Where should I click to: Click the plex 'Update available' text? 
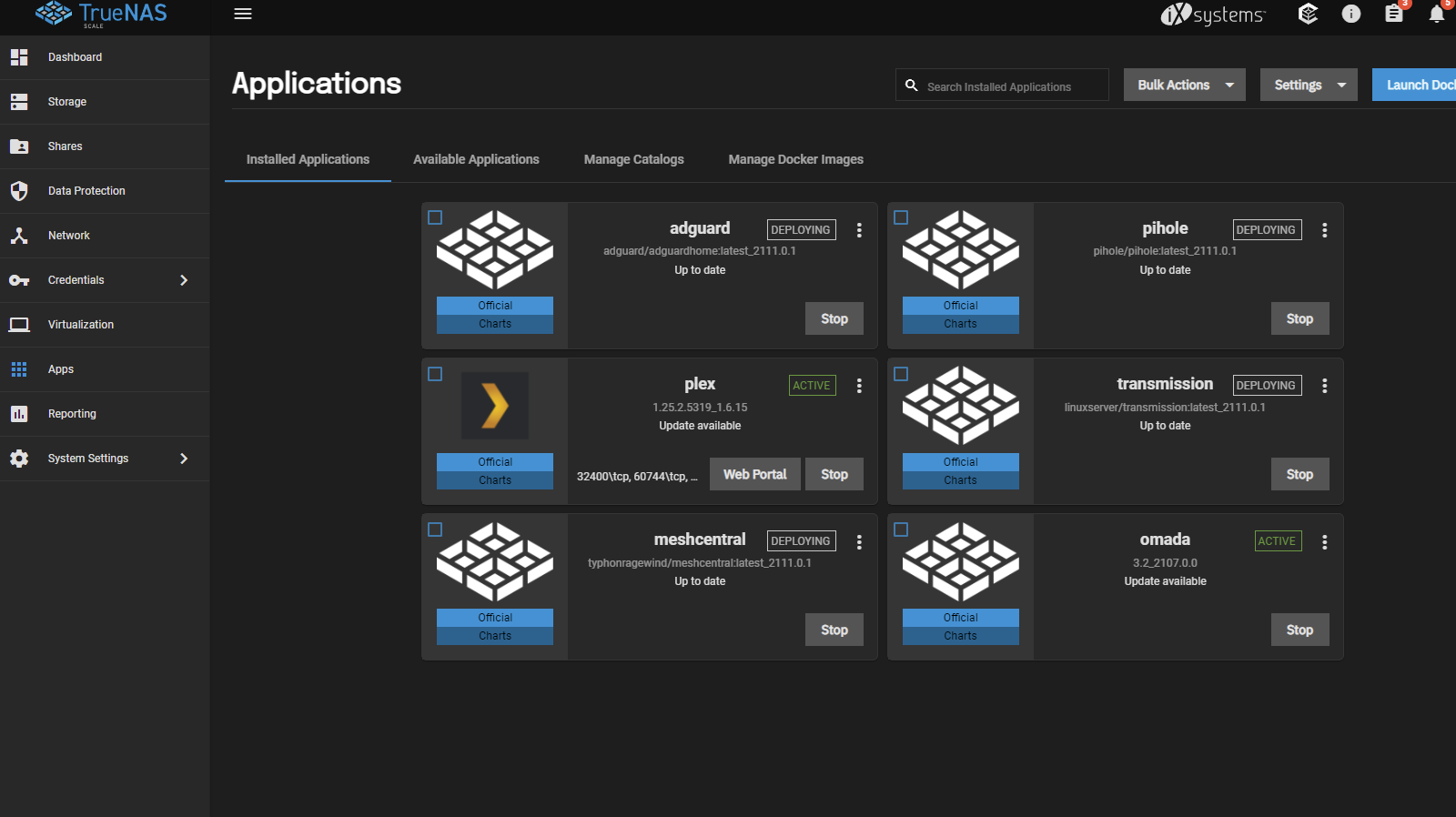700,426
